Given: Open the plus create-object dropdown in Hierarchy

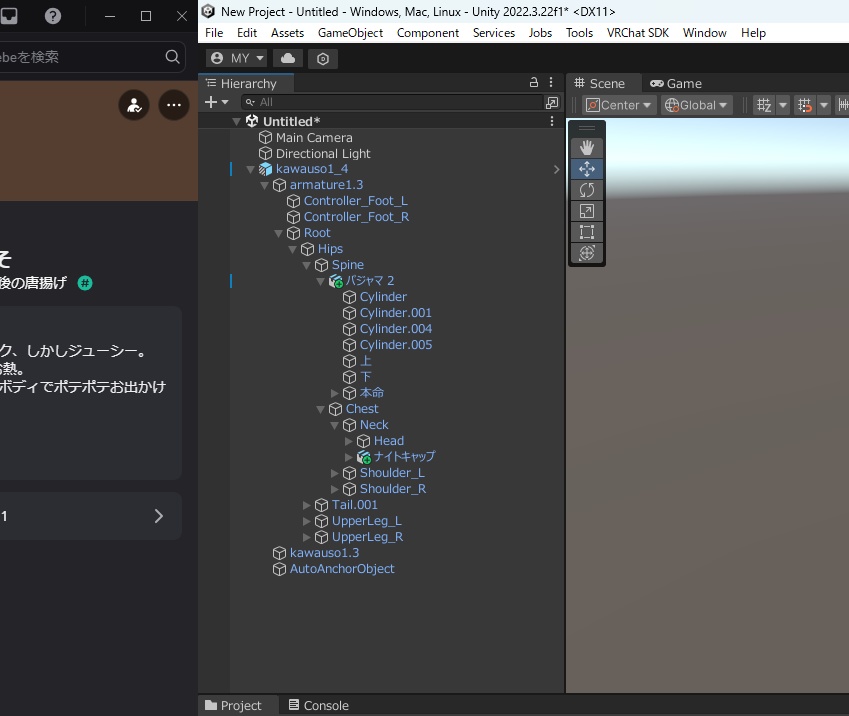Looking at the screenshot, I should point(217,102).
